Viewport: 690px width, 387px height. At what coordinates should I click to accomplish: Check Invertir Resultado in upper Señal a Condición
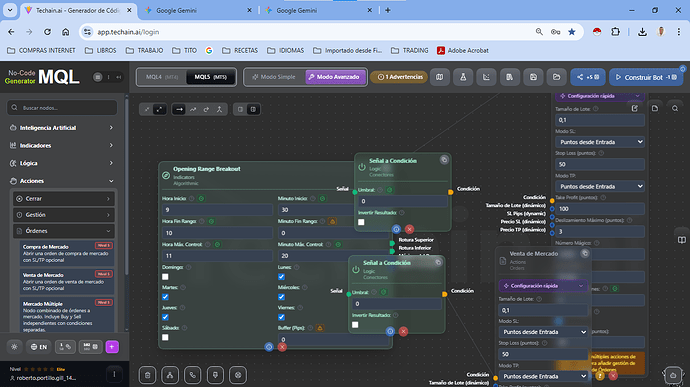[x=361, y=222]
